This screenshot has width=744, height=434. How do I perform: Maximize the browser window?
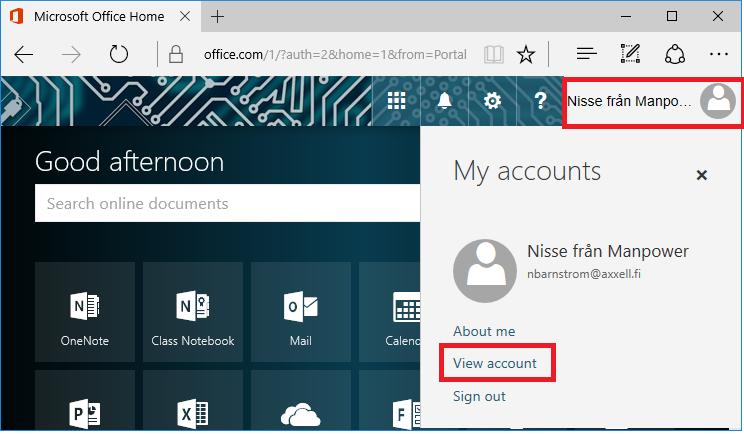tap(672, 17)
